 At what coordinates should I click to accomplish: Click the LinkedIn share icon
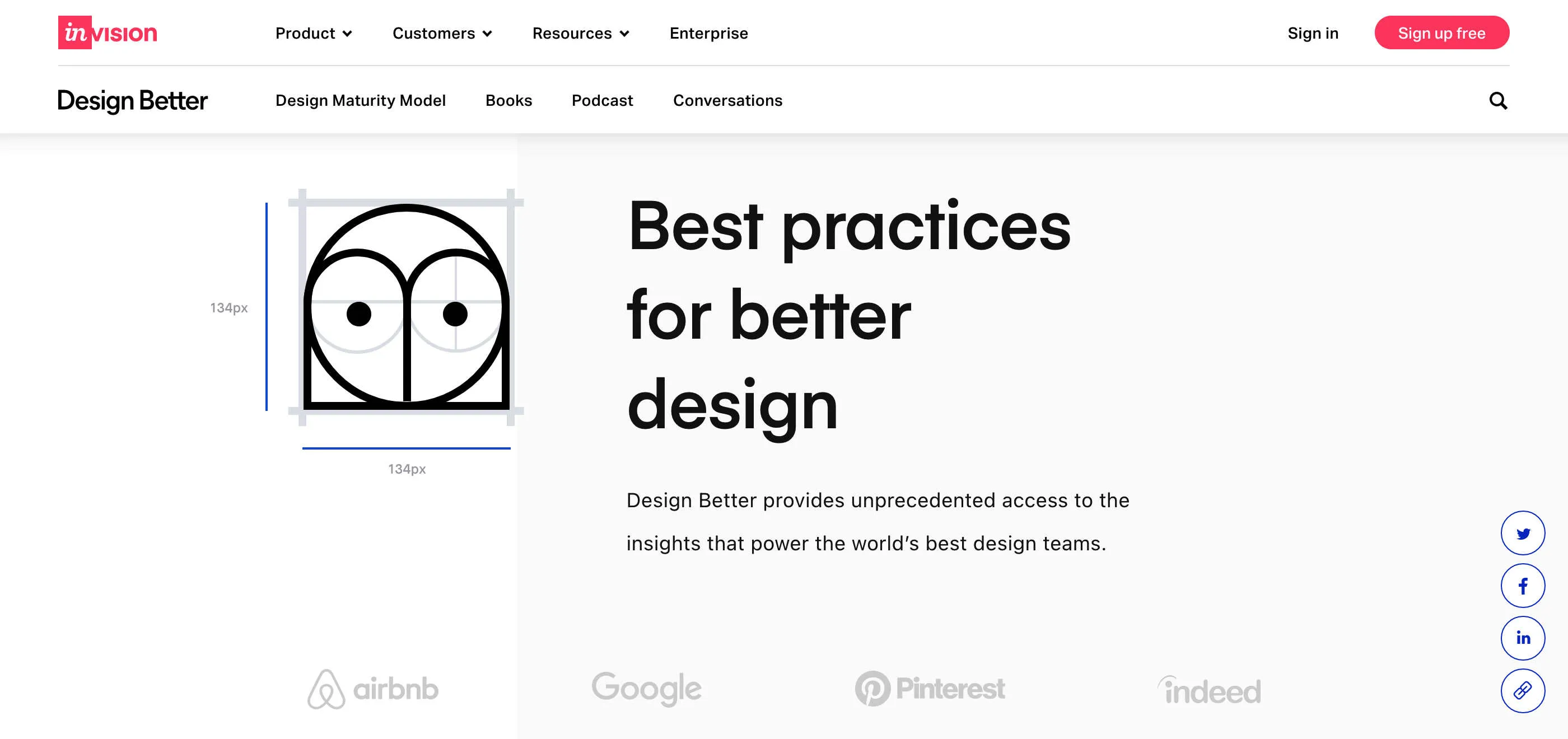click(x=1524, y=636)
